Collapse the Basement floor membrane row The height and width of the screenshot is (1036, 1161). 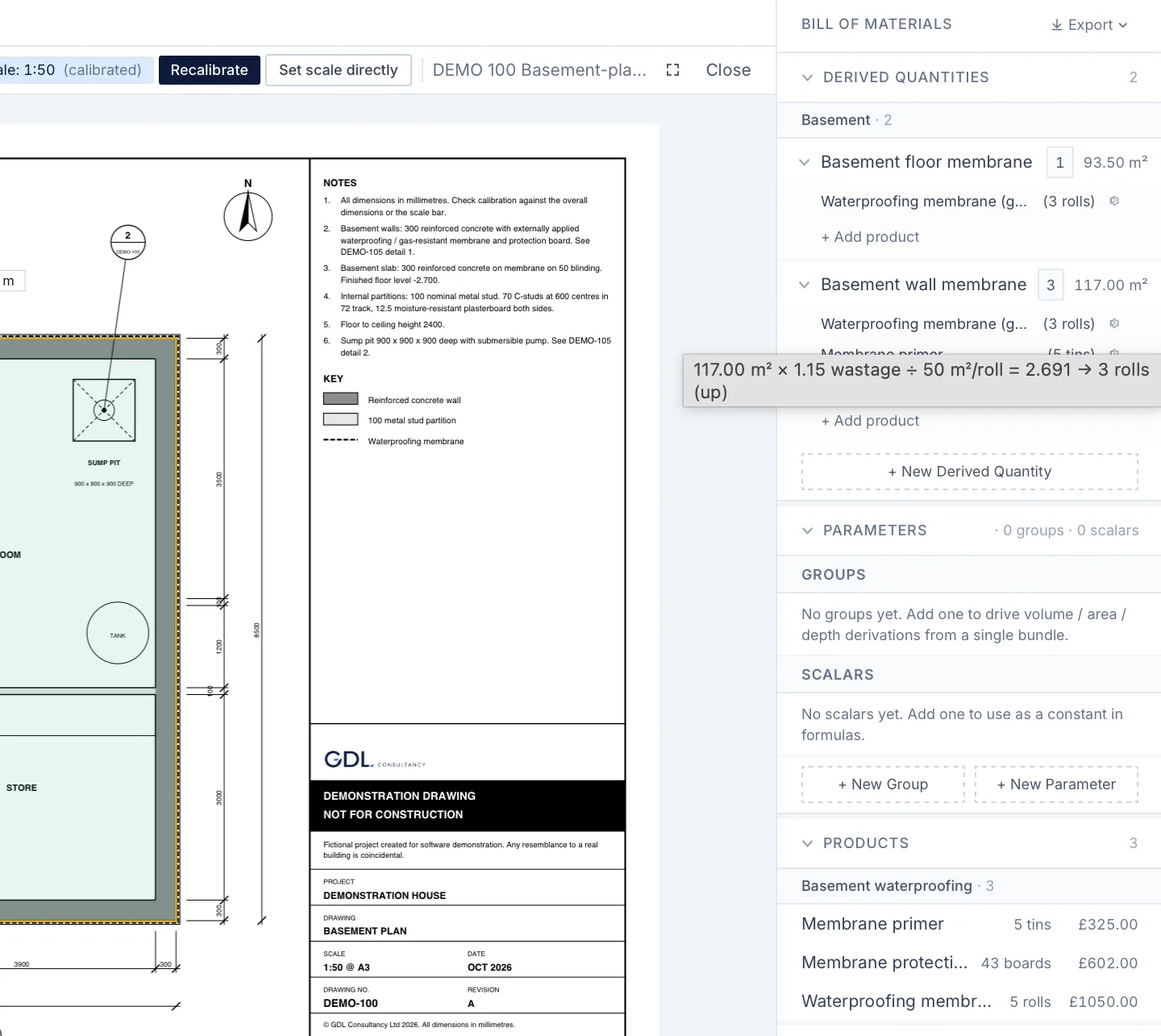(x=804, y=162)
